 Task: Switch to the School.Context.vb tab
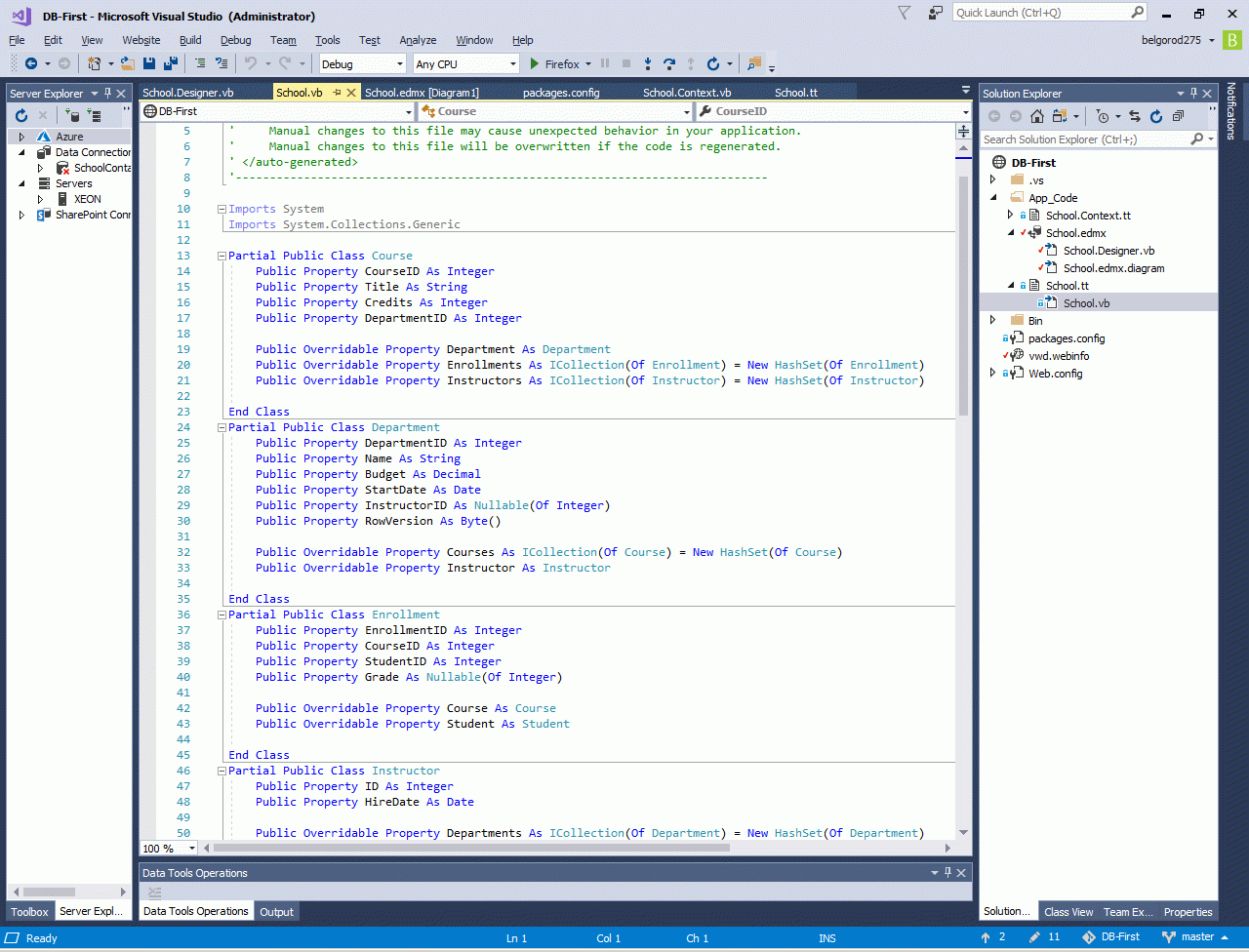click(x=686, y=93)
